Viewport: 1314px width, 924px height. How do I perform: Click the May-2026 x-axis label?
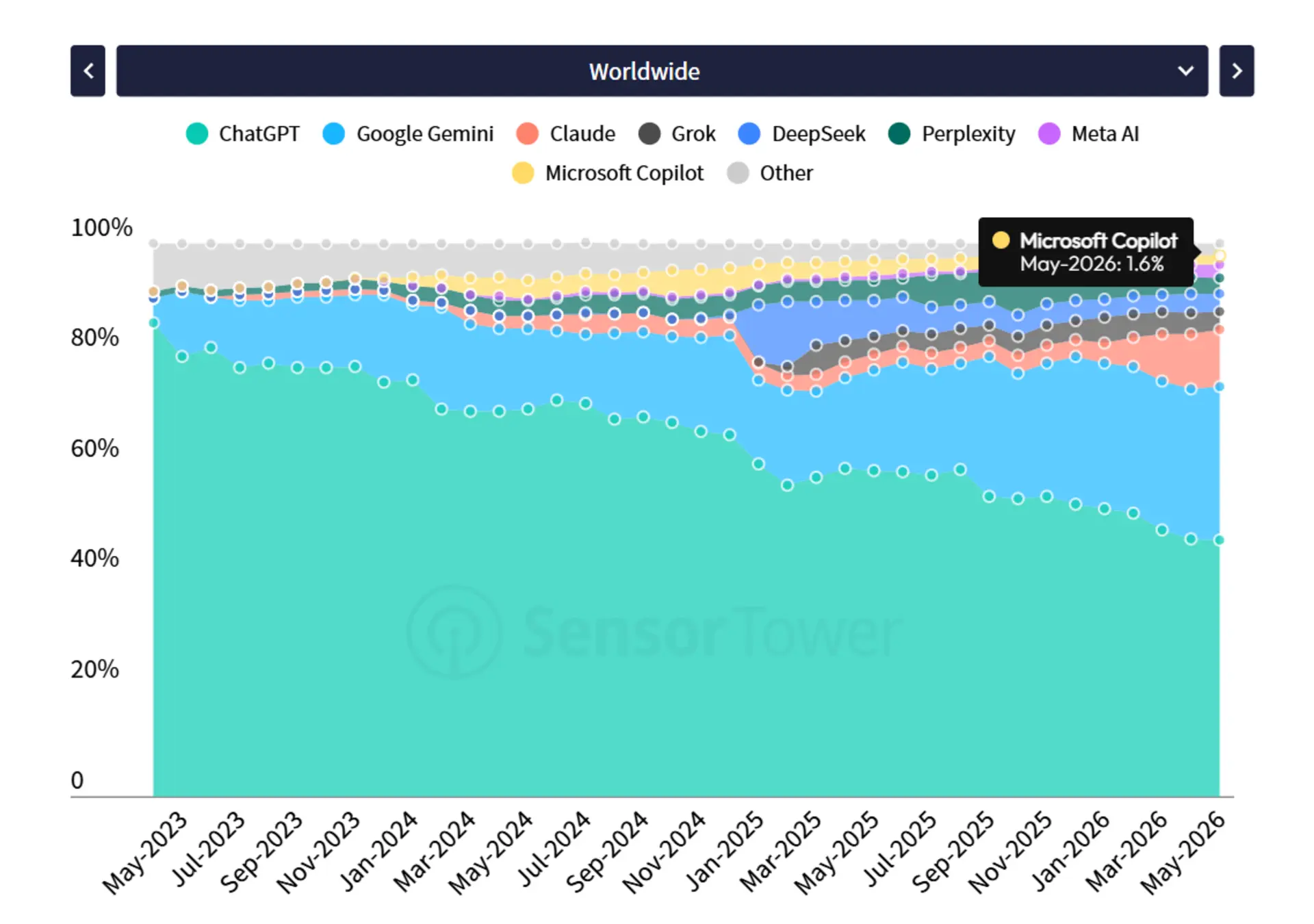(1183, 852)
